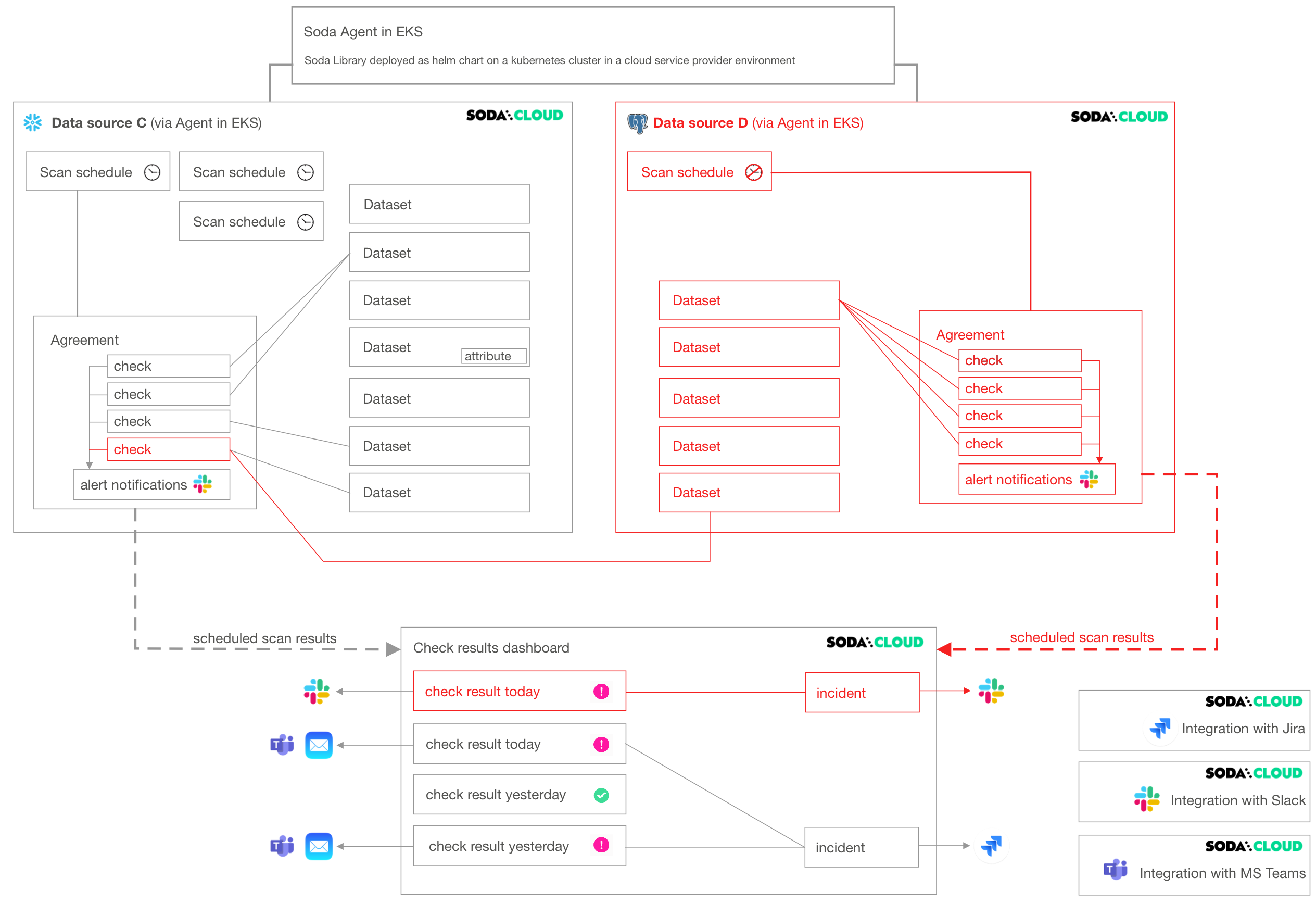Click the pink alert icon in red check result today

pyautogui.click(x=601, y=691)
